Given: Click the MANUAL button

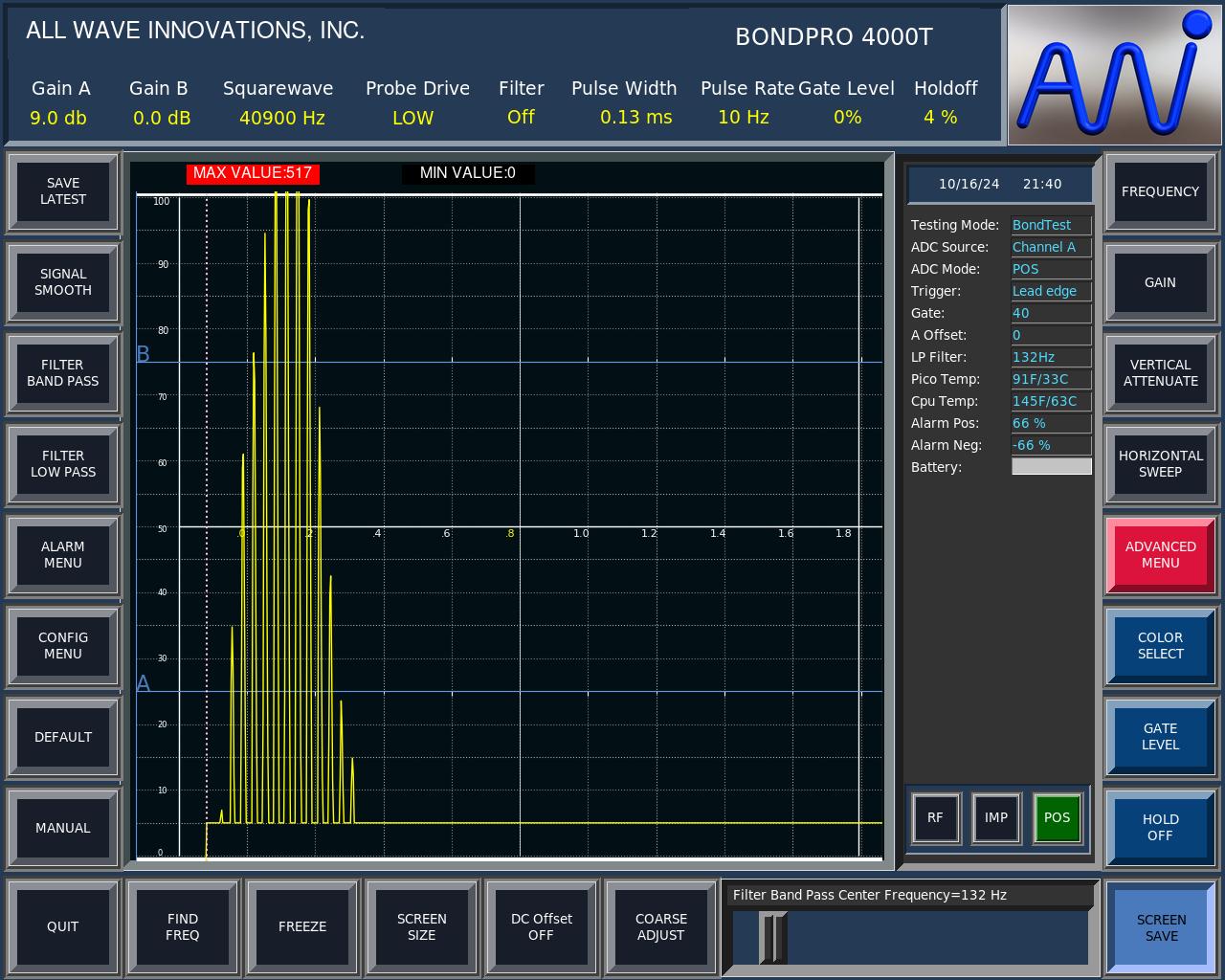Looking at the screenshot, I should [x=63, y=828].
